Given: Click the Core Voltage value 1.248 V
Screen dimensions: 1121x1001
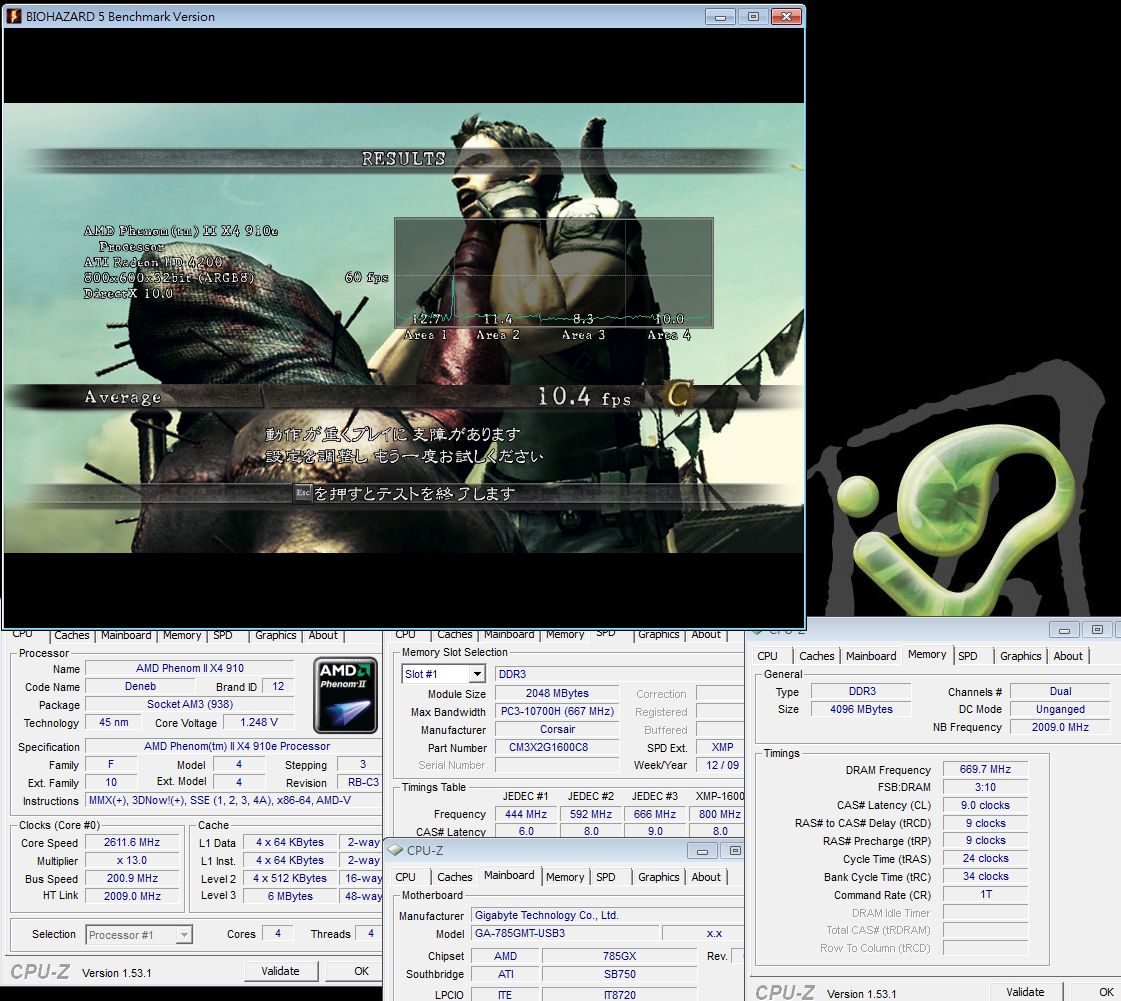Looking at the screenshot, I should tap(259, 722).
